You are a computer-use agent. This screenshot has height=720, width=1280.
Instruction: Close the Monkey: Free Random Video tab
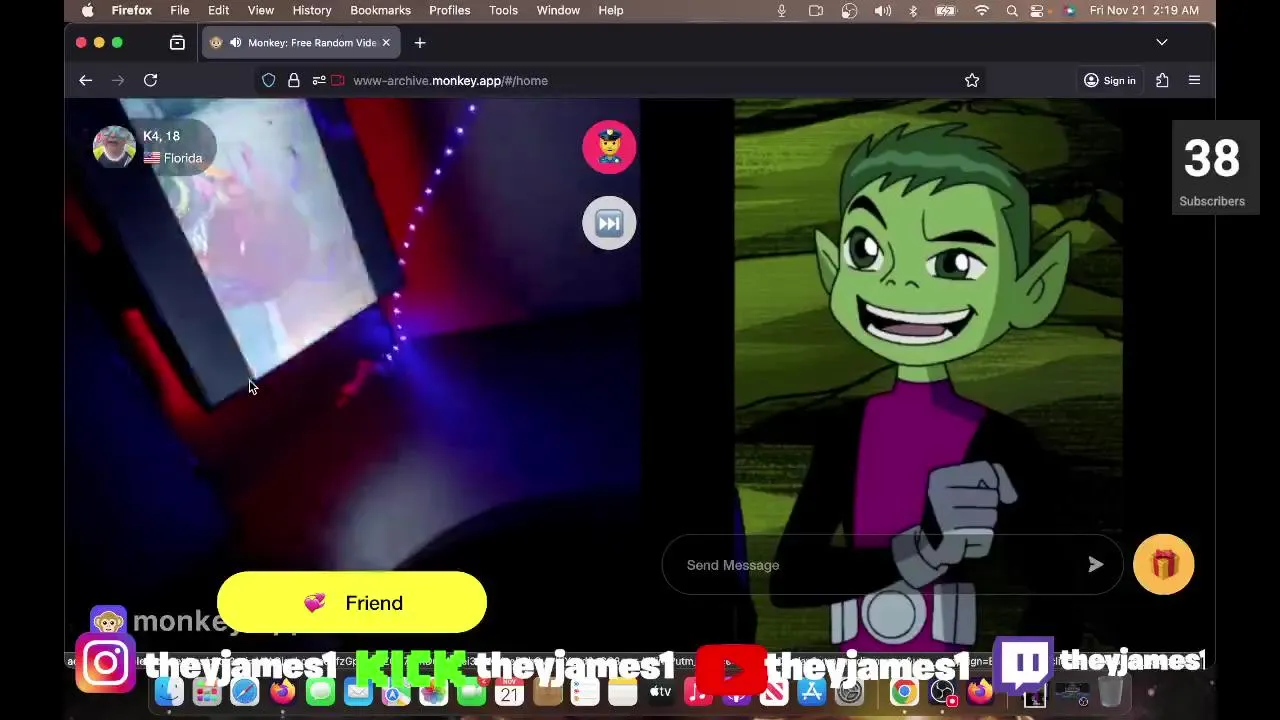(385, 43)
